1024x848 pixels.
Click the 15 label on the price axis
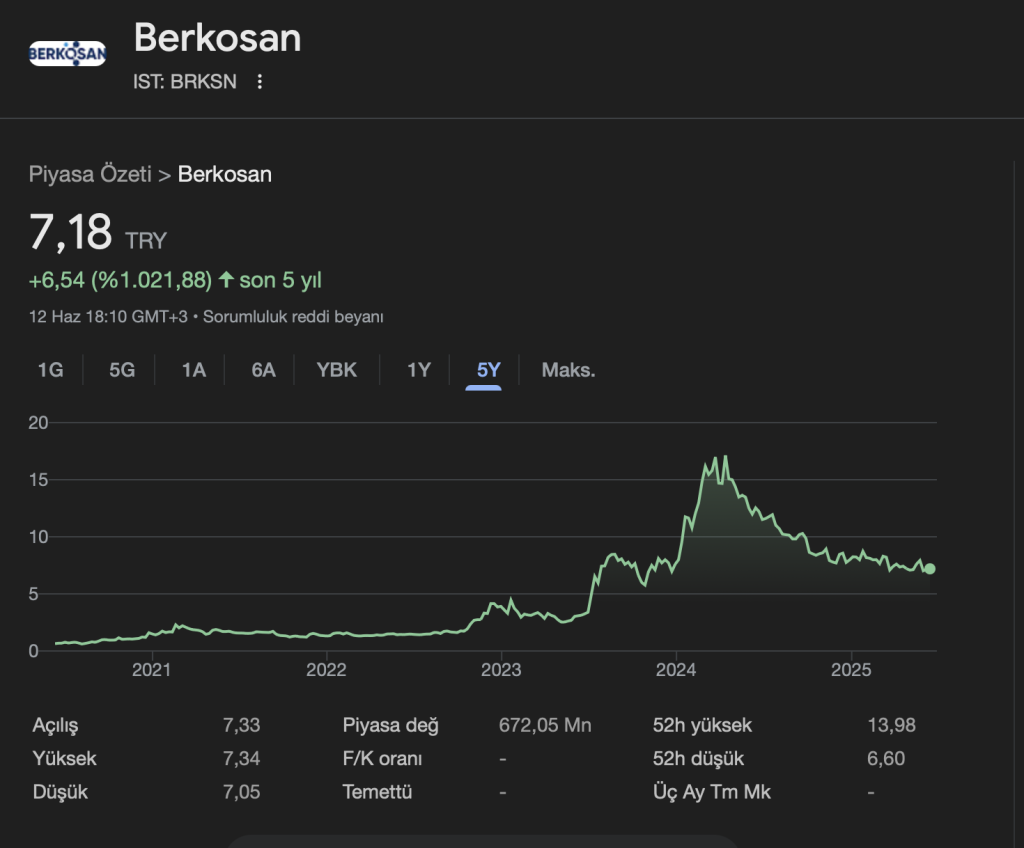(38, 480)
